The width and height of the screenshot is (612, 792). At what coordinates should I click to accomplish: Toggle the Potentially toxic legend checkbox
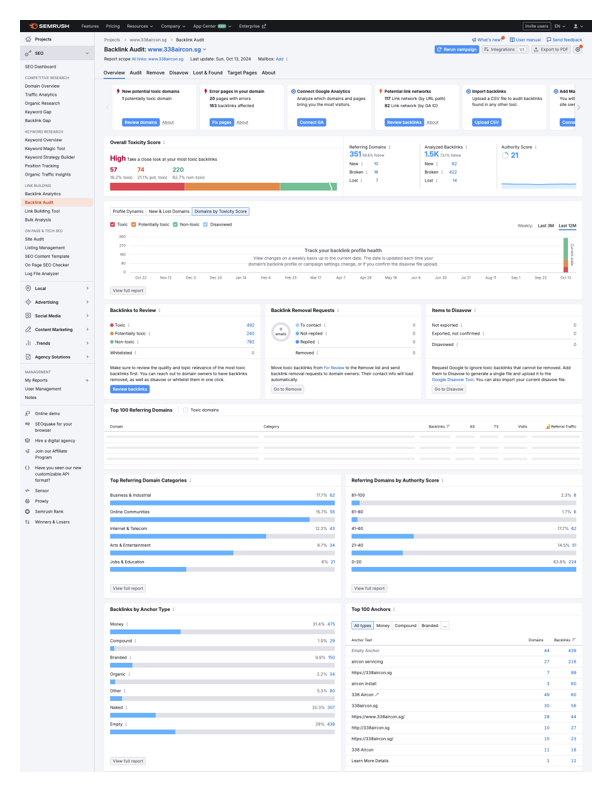[135, 225]
